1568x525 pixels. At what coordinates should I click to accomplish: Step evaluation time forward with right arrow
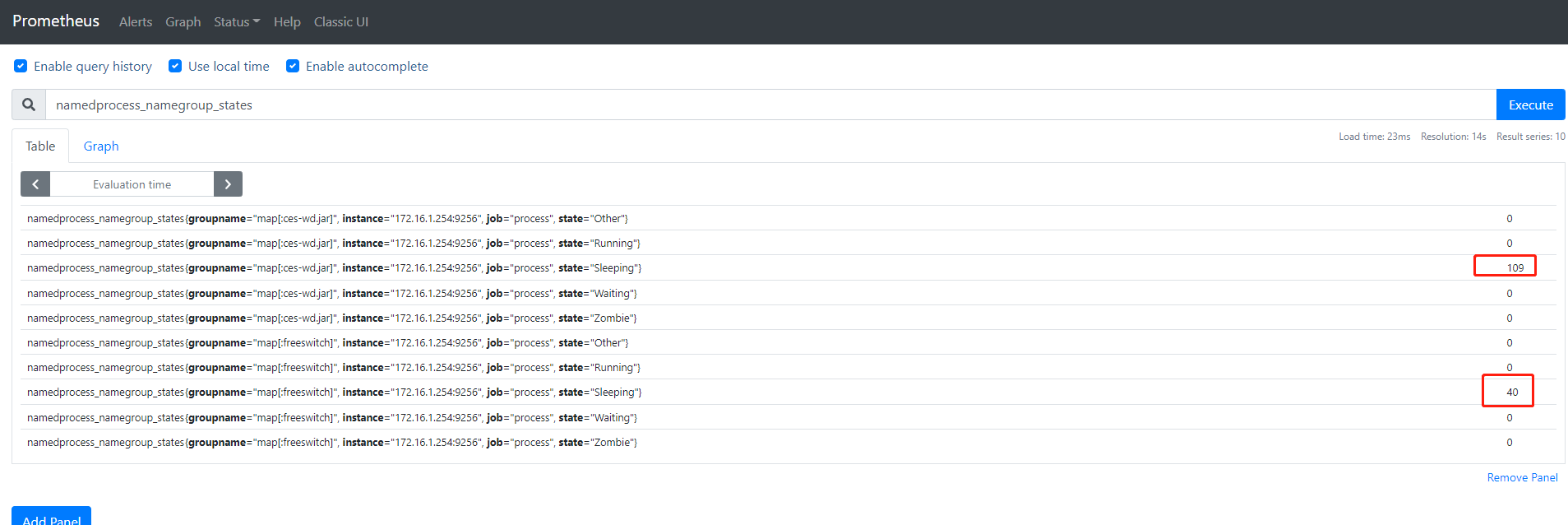coord(228,184)
